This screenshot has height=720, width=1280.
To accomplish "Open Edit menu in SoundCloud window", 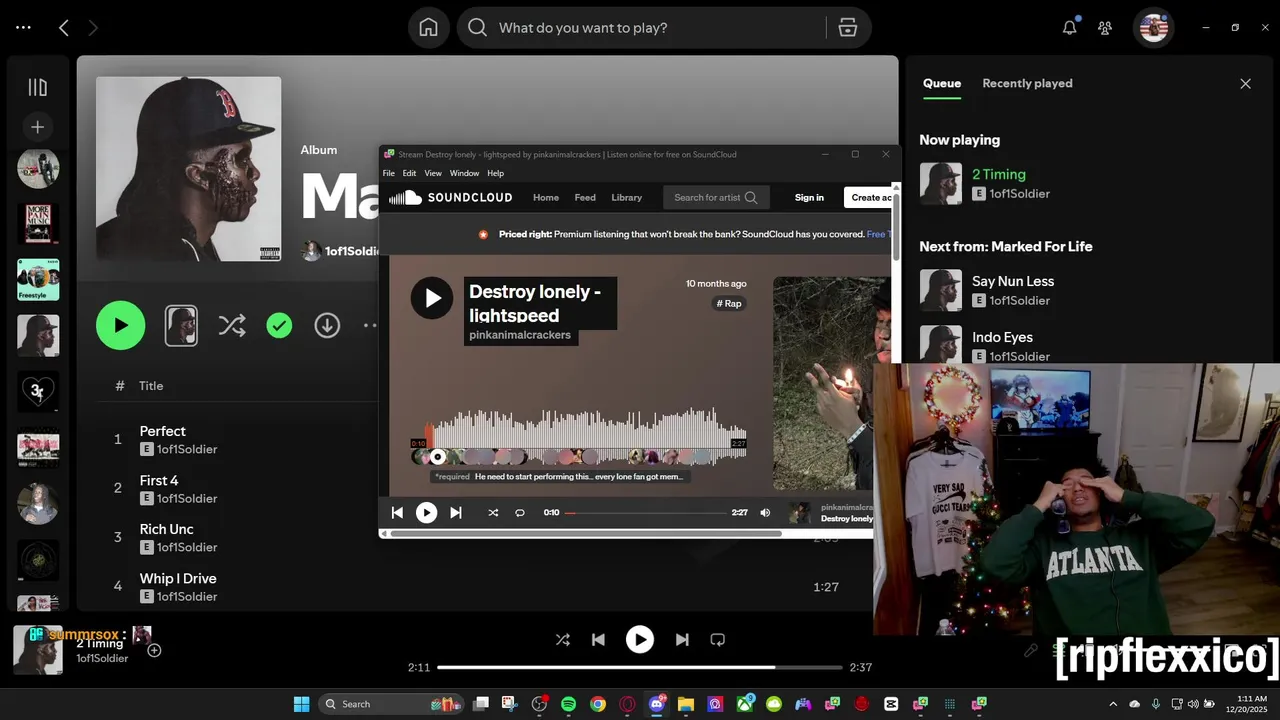I will click(410, 173).
